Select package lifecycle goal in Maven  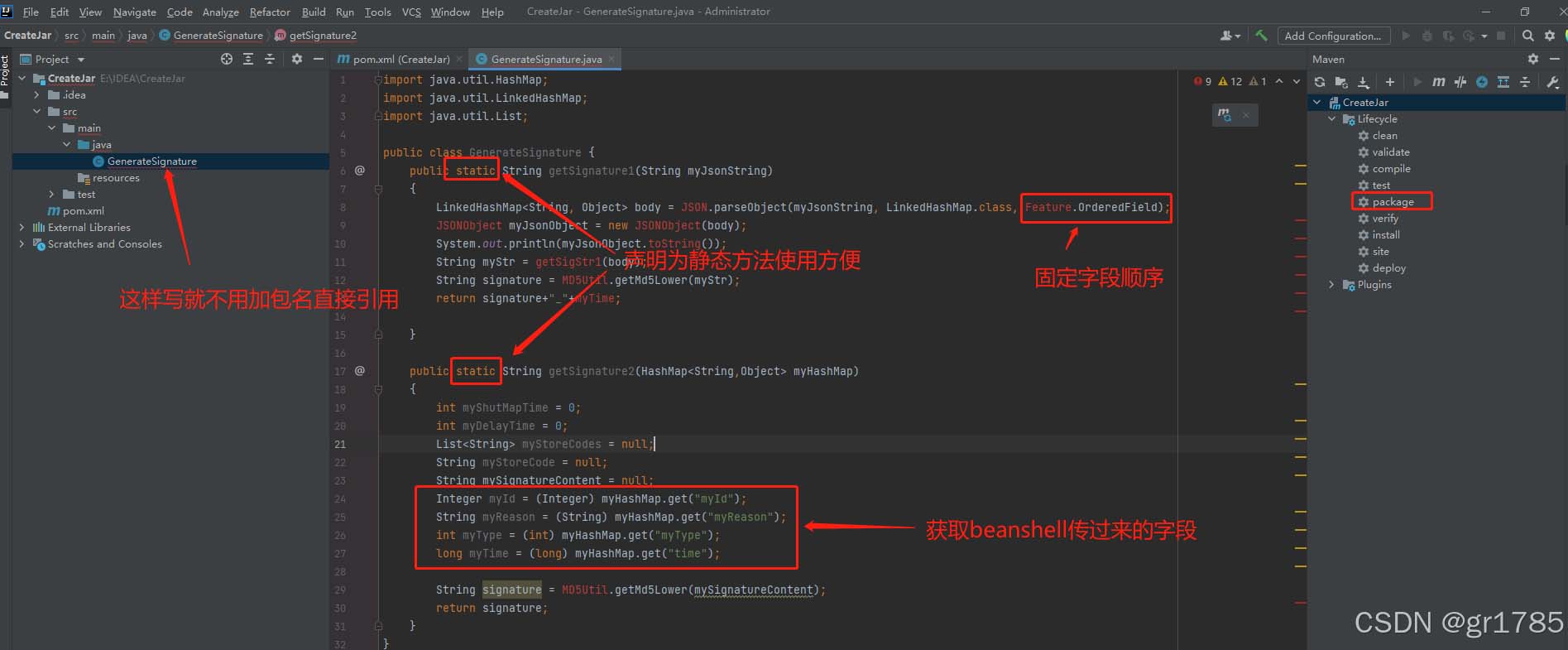pyautogui.click(x=1393, y=202)
